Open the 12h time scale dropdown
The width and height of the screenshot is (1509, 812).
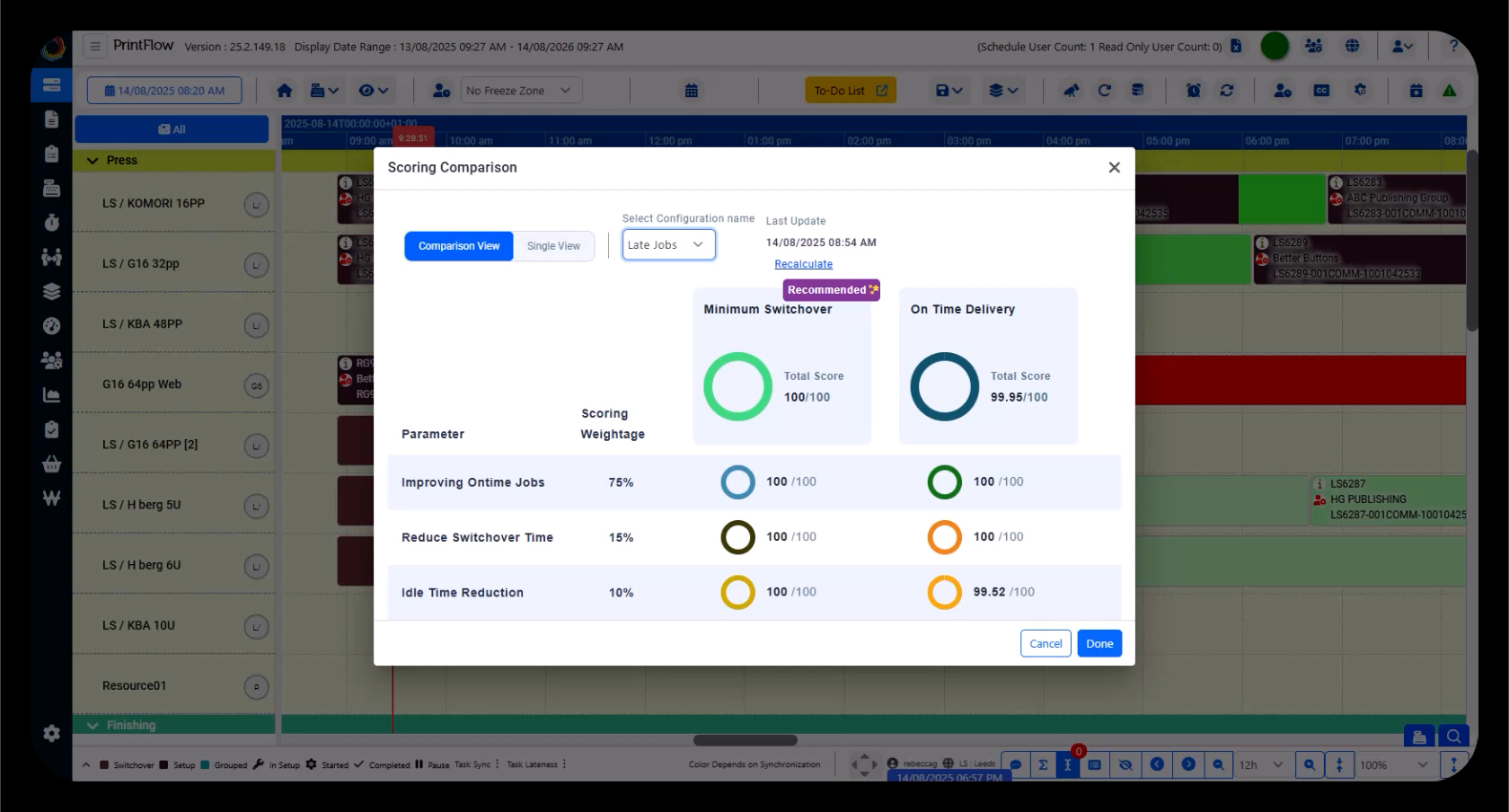(1260, 764)
